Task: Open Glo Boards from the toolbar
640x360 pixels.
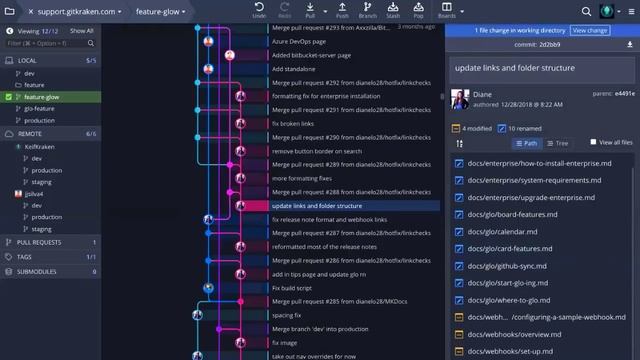Action: (x=447, y=10)
